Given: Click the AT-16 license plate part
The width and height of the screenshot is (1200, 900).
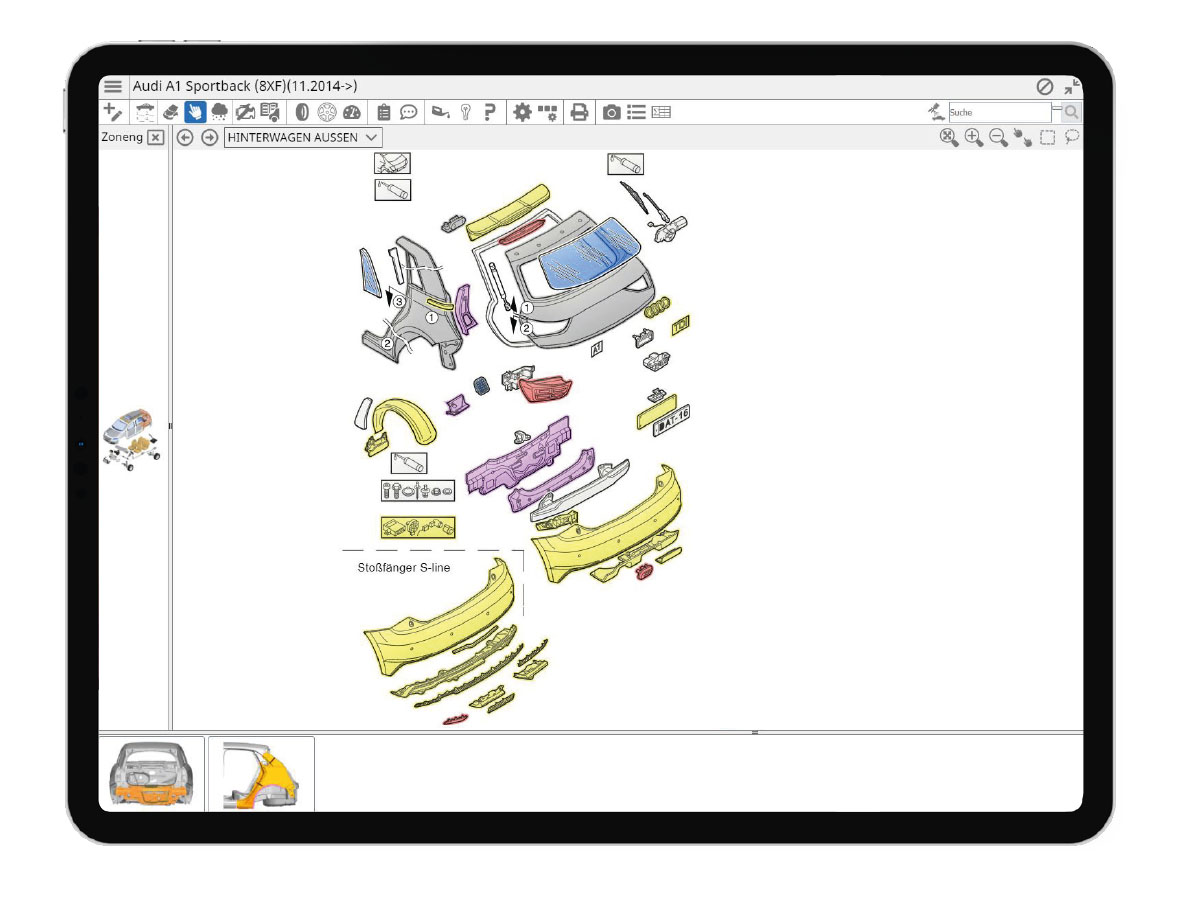Looking at the screenshot, I should 672,422.
